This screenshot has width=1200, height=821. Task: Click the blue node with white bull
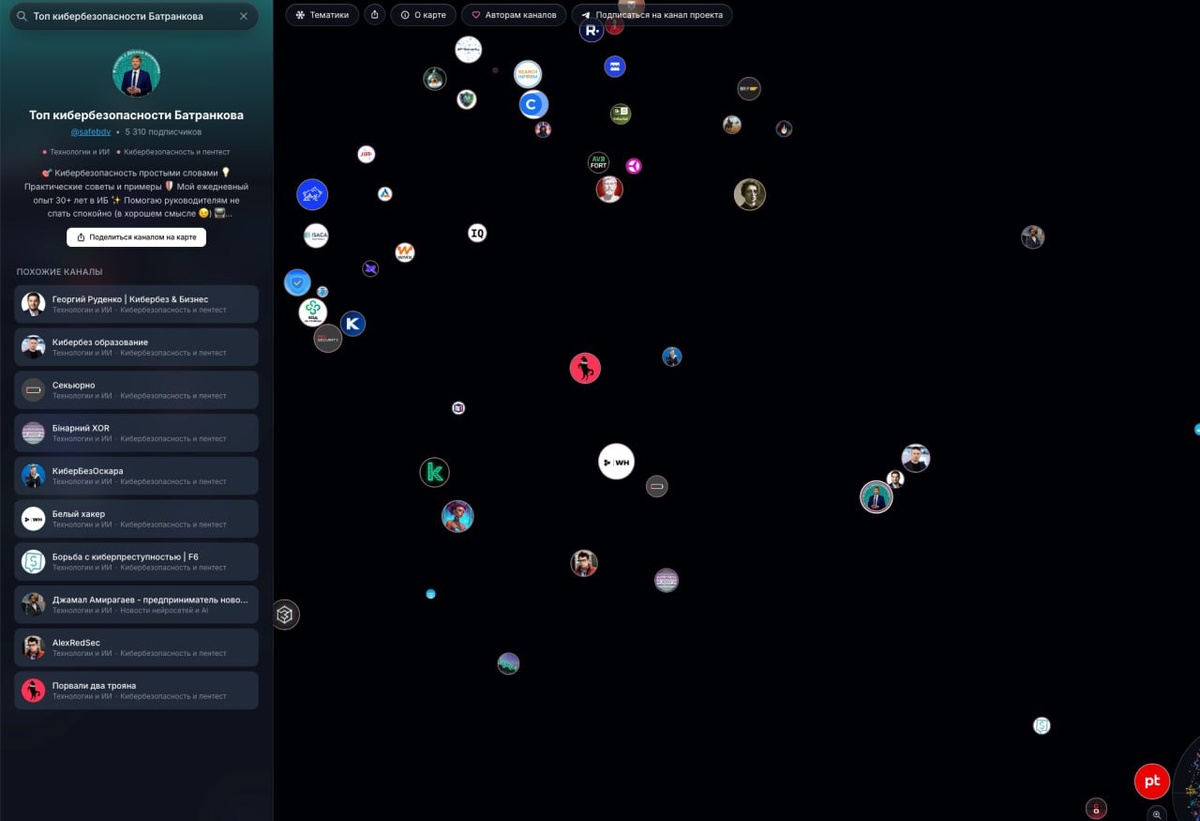312,194
